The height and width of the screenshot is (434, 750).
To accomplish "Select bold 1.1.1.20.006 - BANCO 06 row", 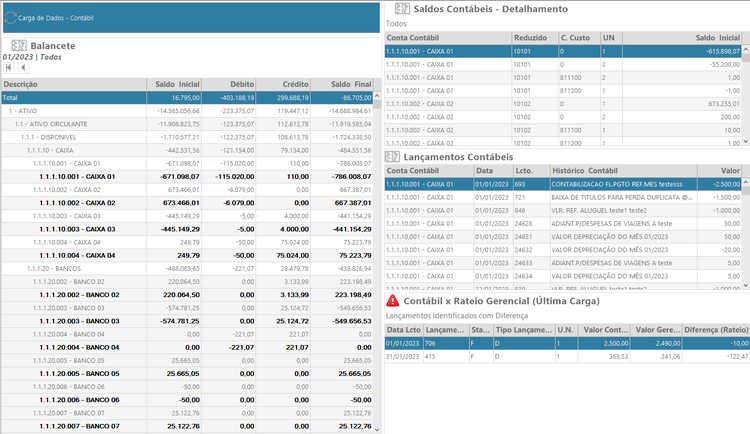I will (x=187, y=401).
